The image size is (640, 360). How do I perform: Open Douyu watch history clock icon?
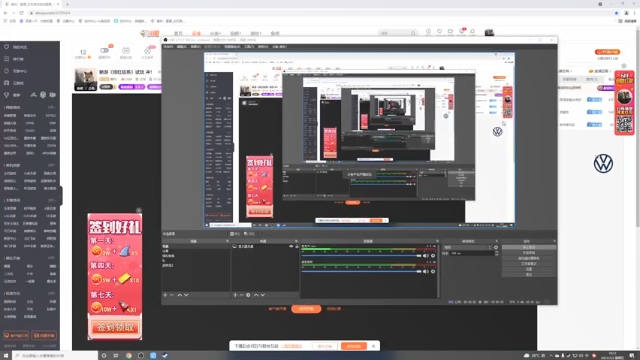click(x=428, y=31)
